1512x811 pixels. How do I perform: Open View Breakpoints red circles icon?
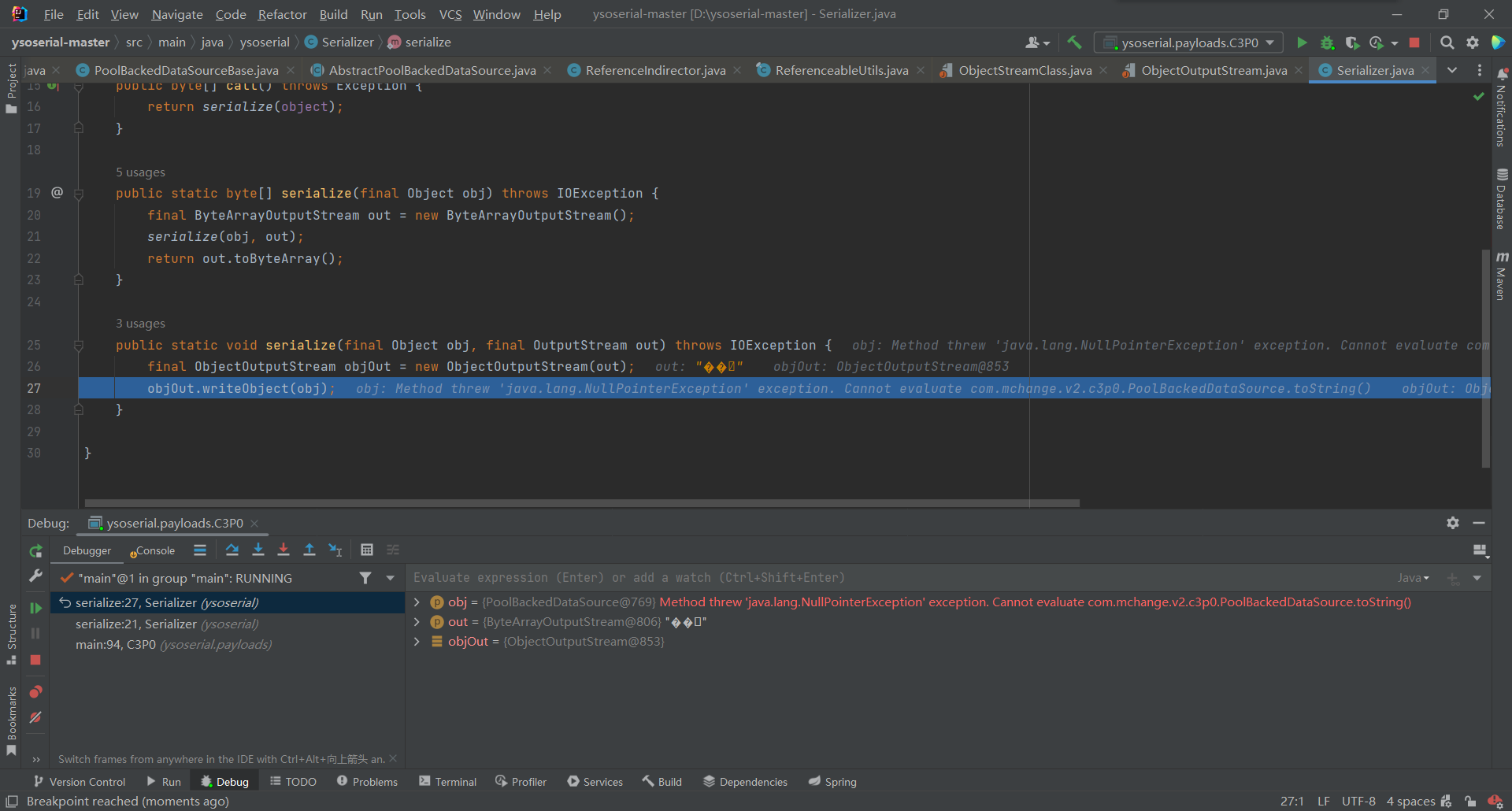pos(35,691)
